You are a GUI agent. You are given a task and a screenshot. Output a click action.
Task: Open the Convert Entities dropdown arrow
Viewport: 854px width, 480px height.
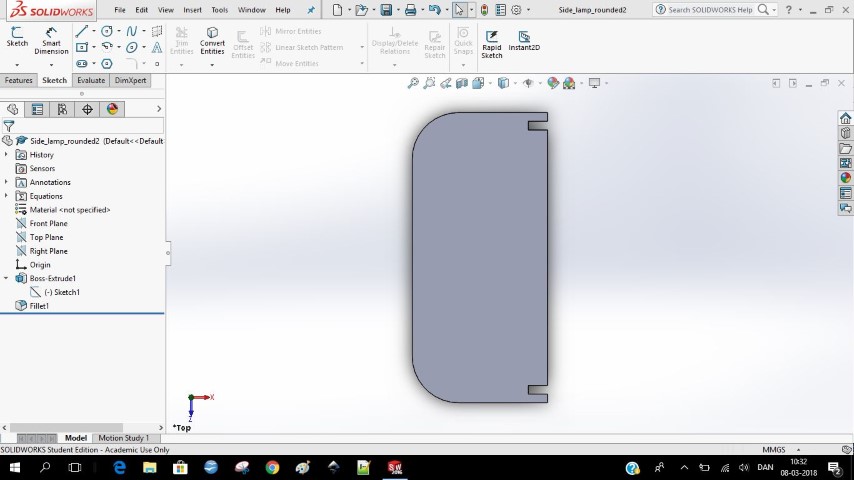click(212, 65)
